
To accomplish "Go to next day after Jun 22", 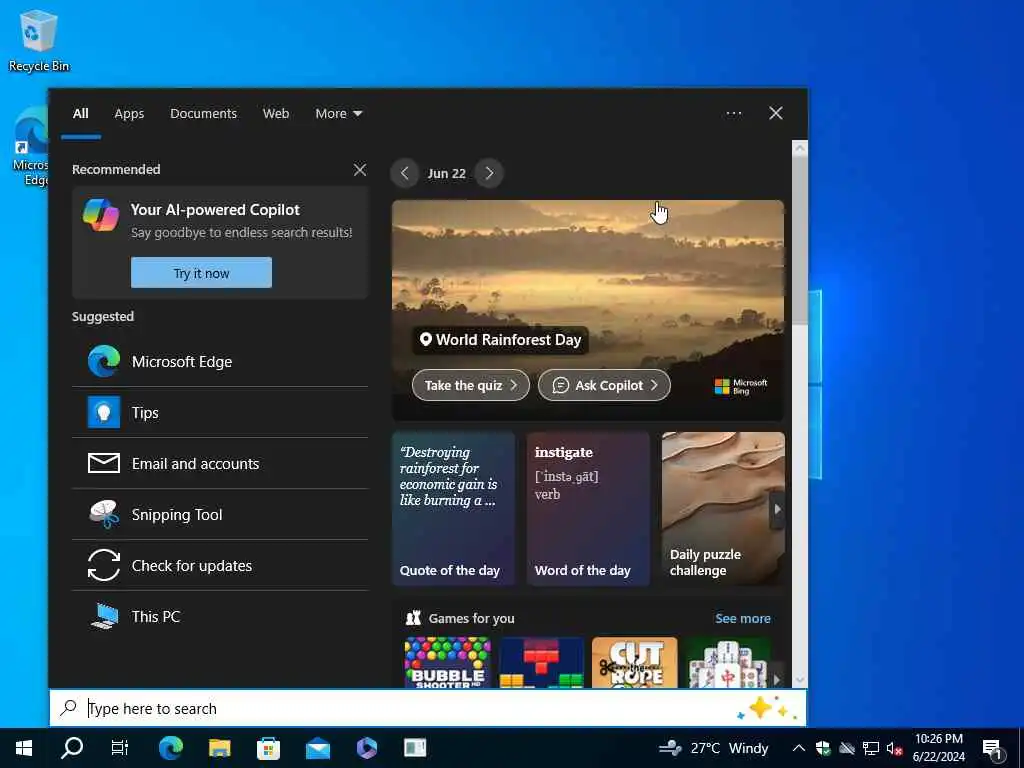I will (x=489, y=173).
